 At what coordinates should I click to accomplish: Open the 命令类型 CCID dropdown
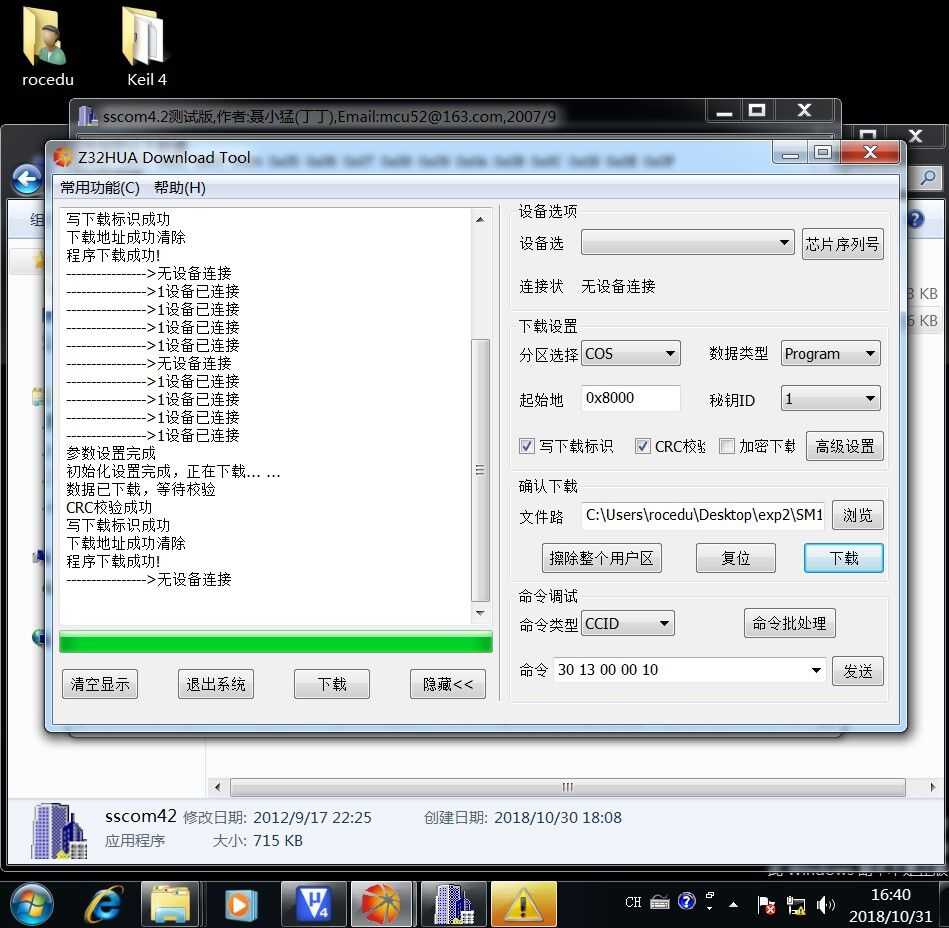(628, 623)
